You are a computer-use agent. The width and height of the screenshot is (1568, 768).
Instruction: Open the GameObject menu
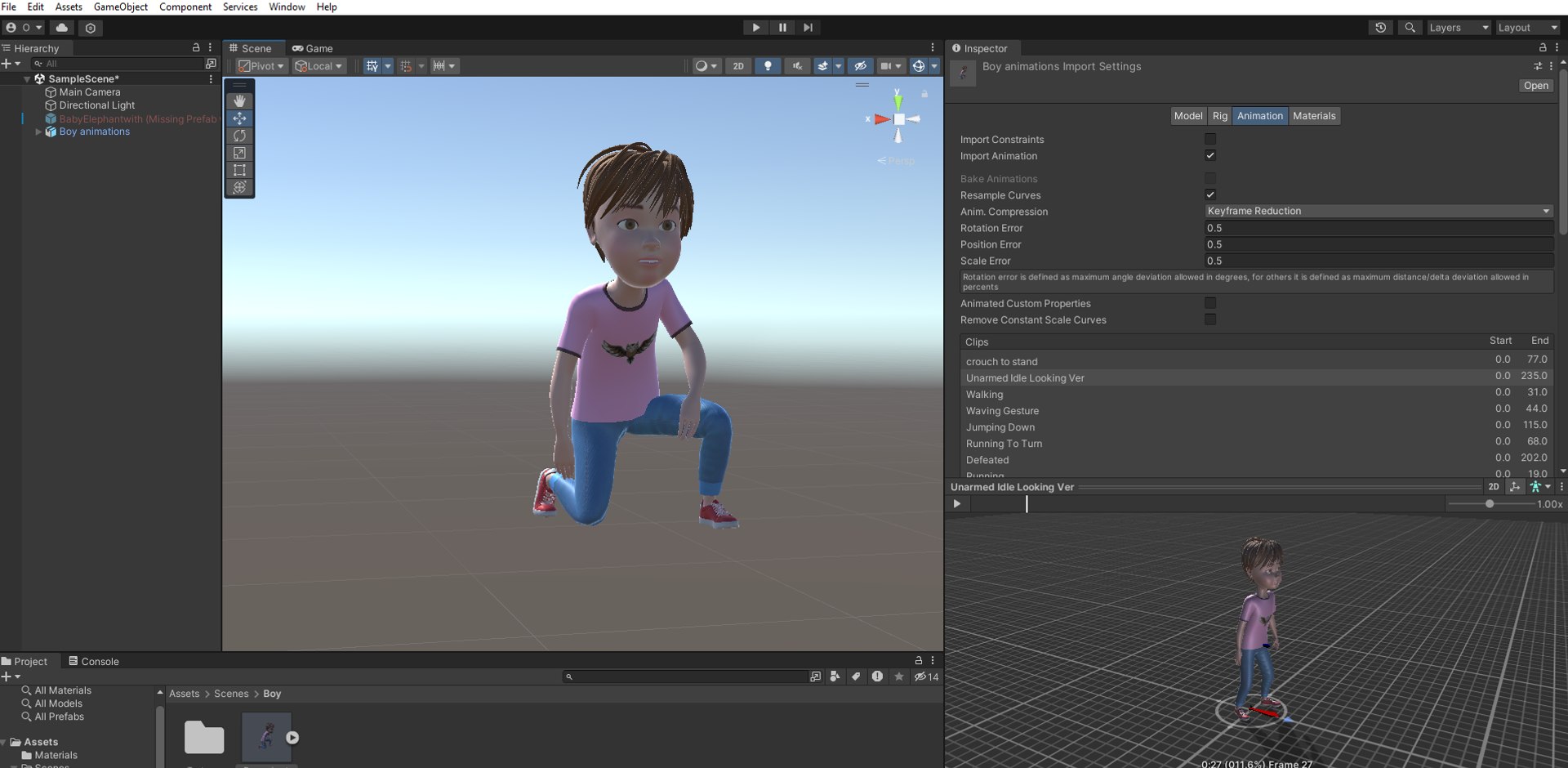[121, 7]
